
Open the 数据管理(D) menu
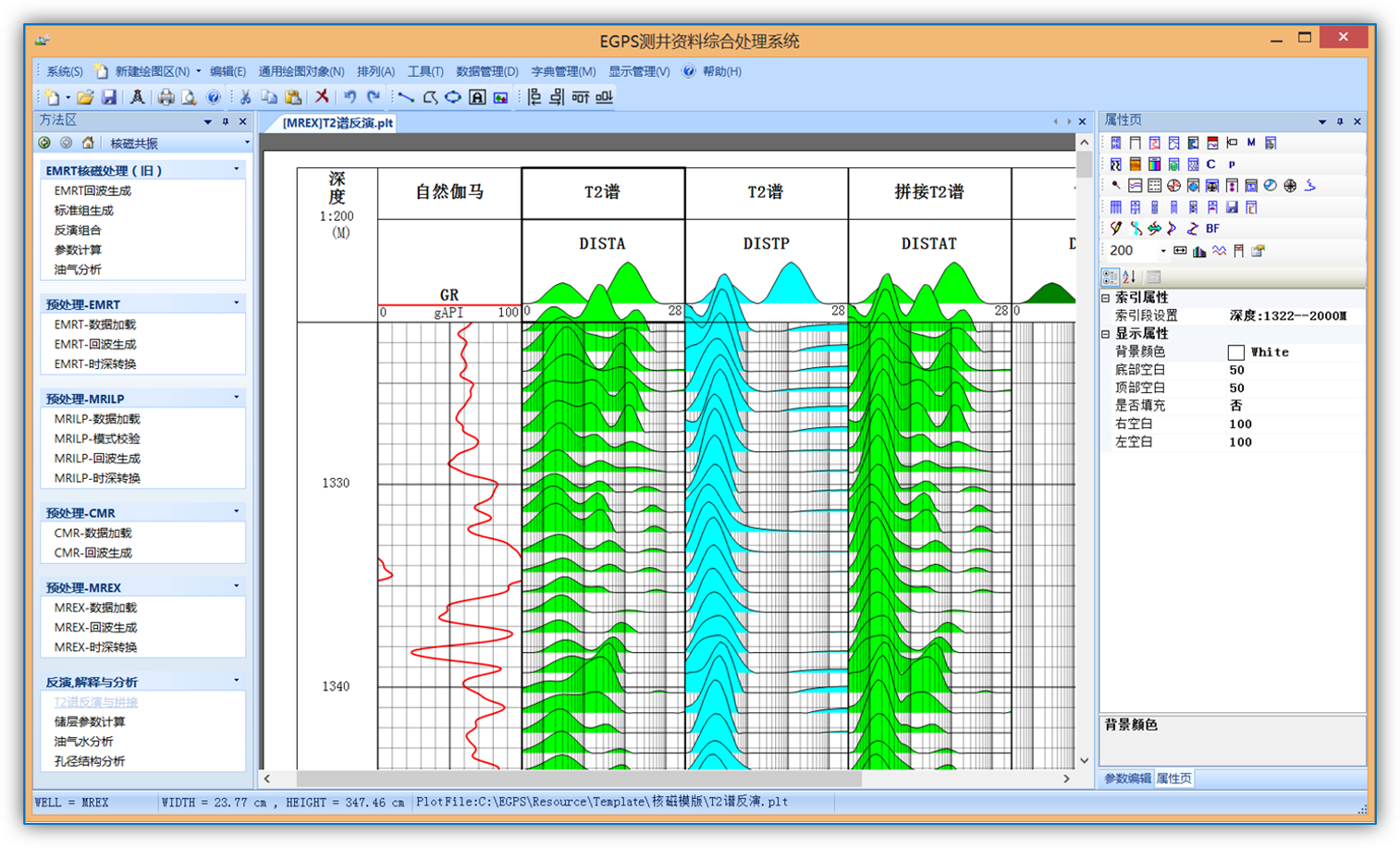[x=487, y=71]
